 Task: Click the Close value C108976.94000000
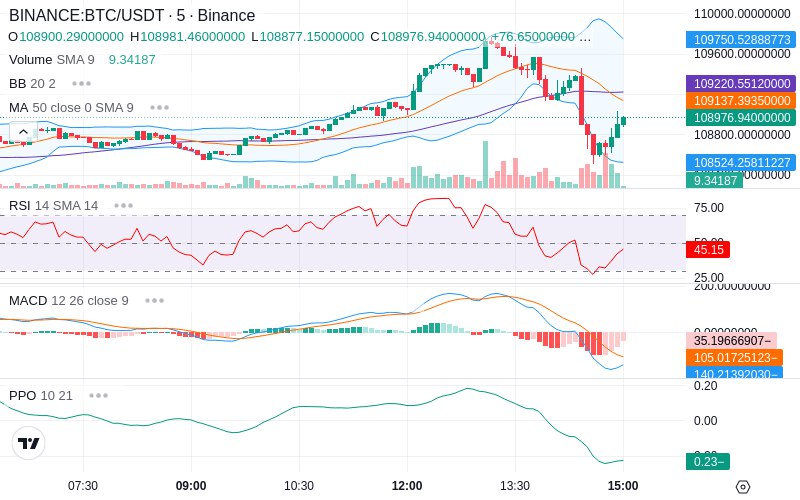tap(428, 37)
